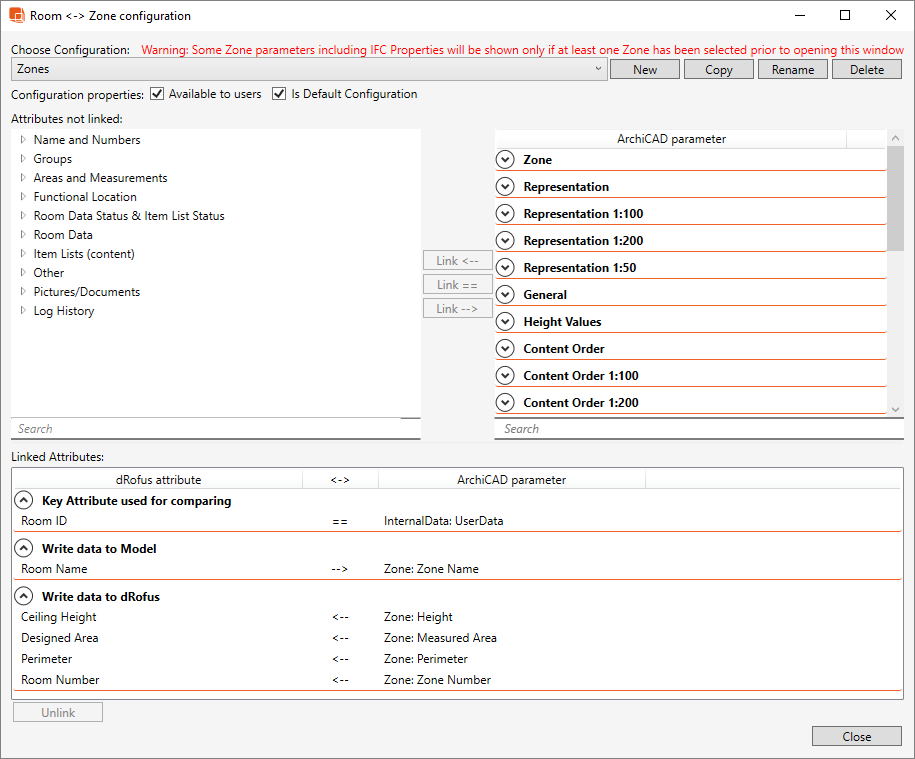Expand the General parameter group chevron

[x=505, y=295]
